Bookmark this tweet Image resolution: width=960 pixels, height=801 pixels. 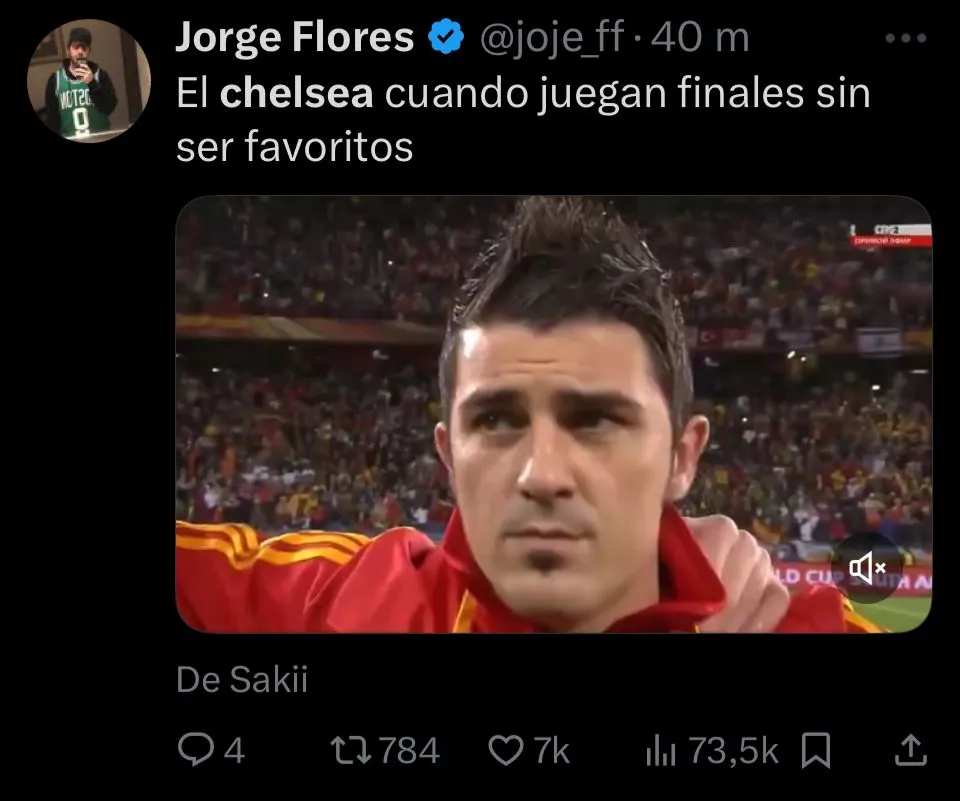click(x=816, y=750)
